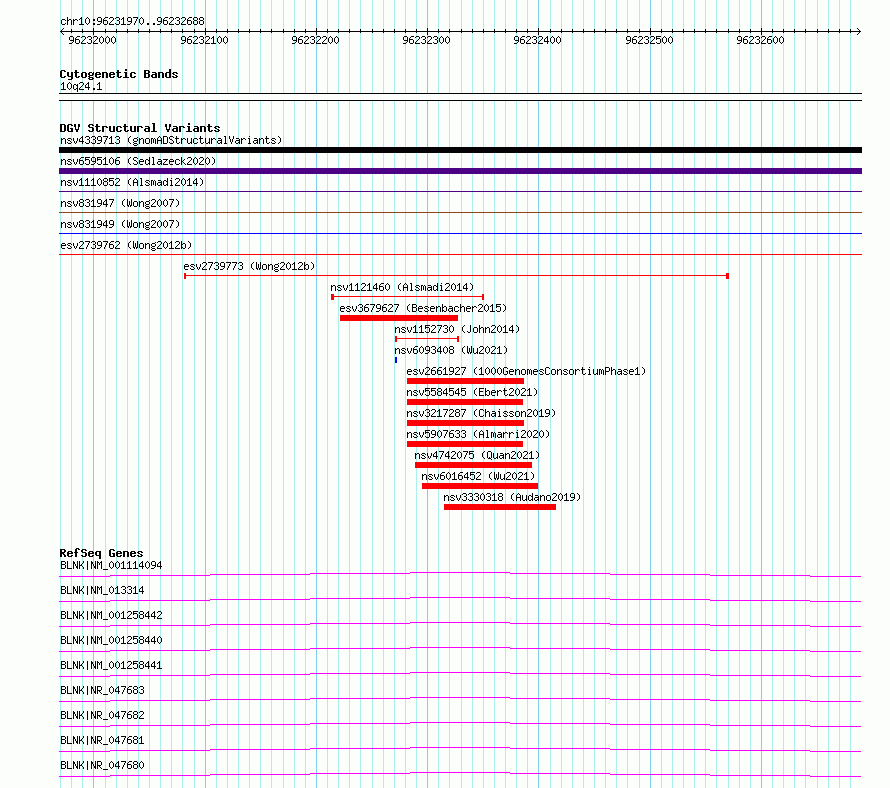Click the red nsv3330318 variant bar
Viewport: 890px width, 788px height.
[500, 507]
